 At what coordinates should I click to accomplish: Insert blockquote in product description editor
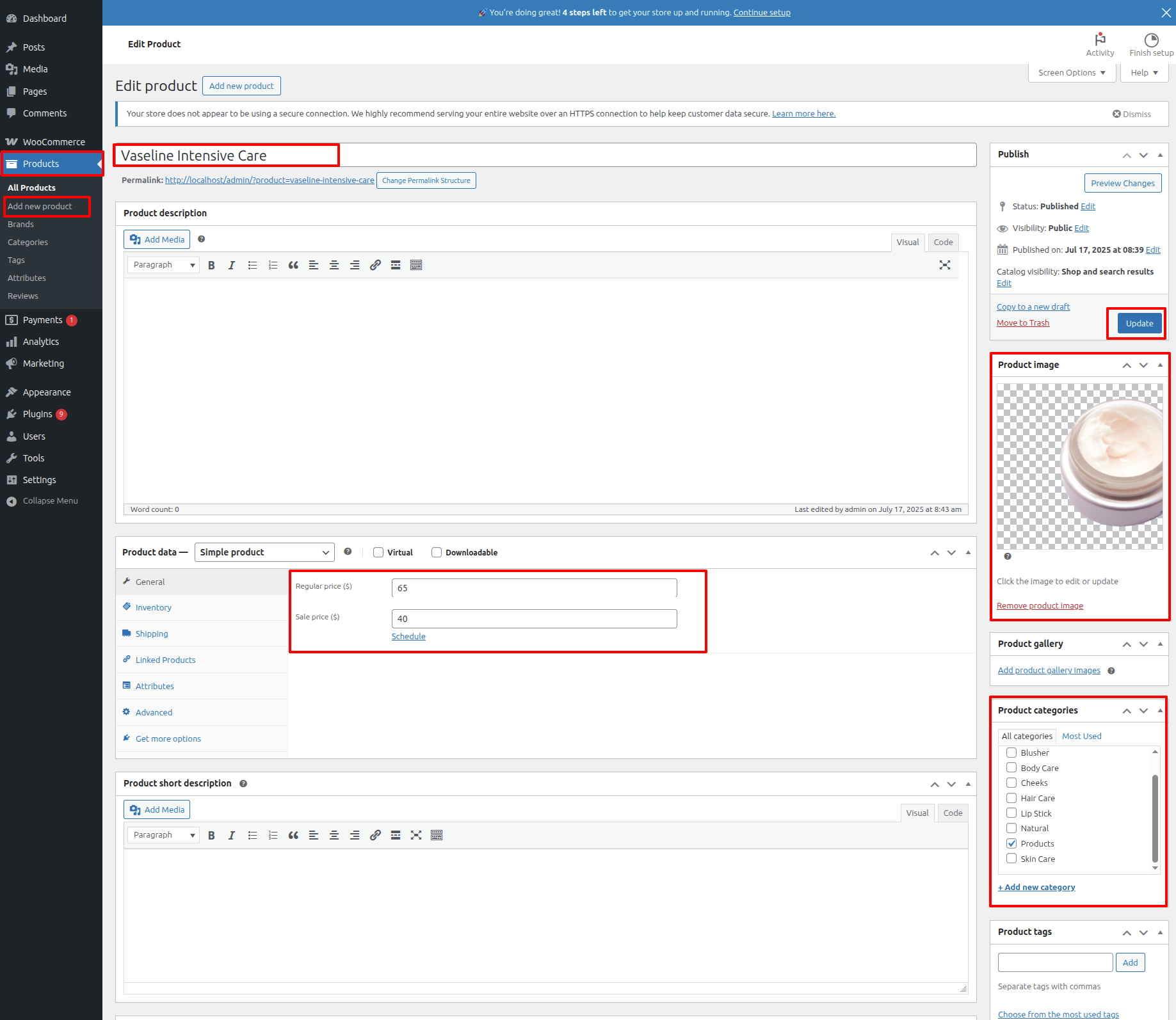click(293, 265)
